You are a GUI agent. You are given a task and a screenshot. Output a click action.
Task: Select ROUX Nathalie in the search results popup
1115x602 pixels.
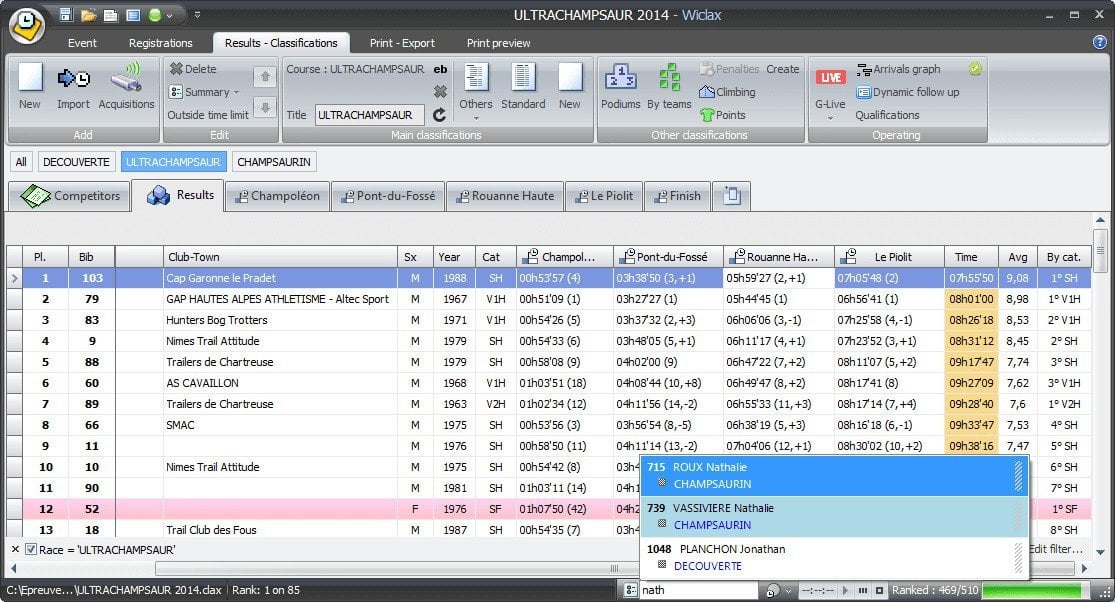830,475
